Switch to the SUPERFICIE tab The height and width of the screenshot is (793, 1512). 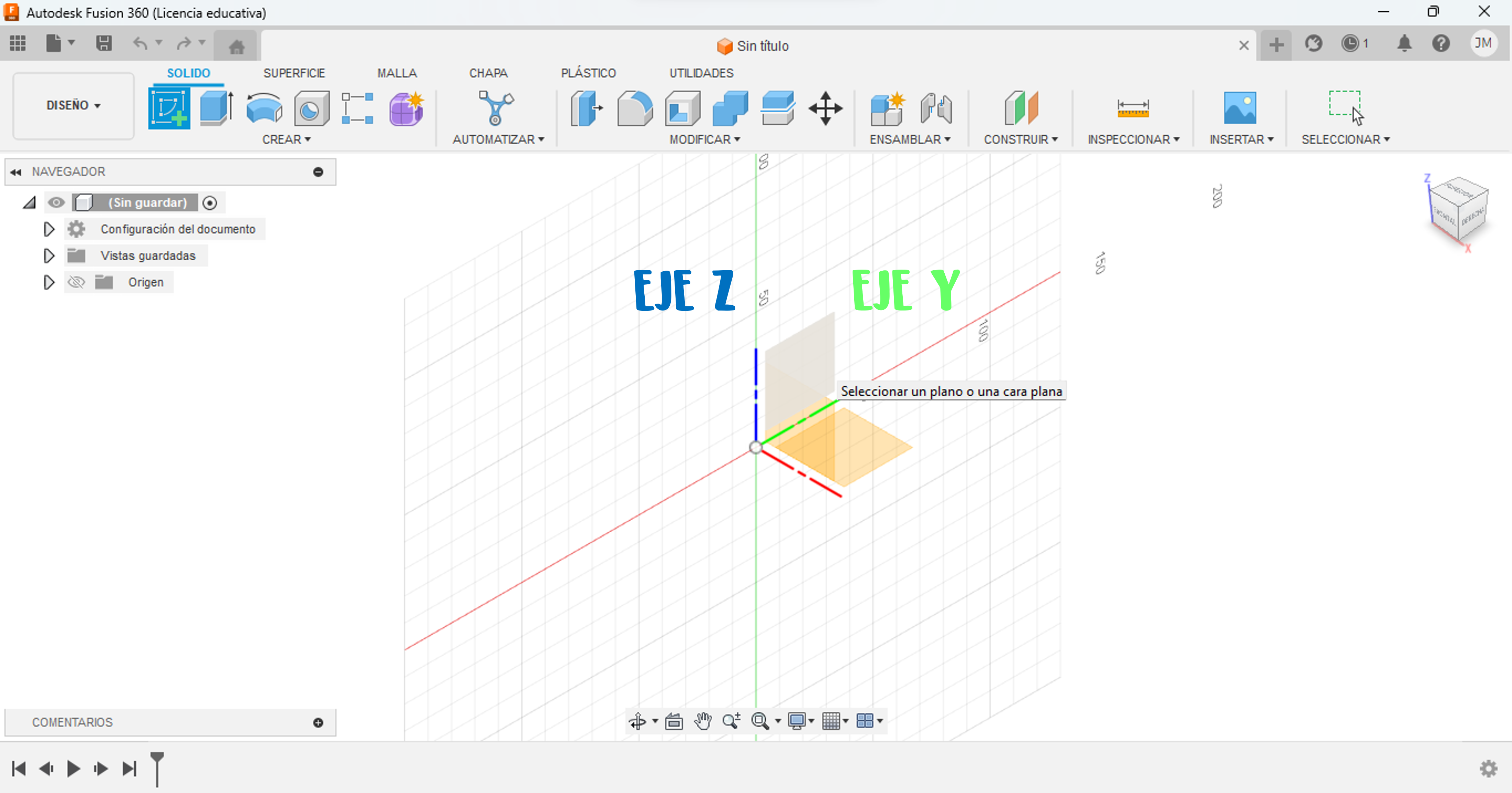click(x=294, y=73)
